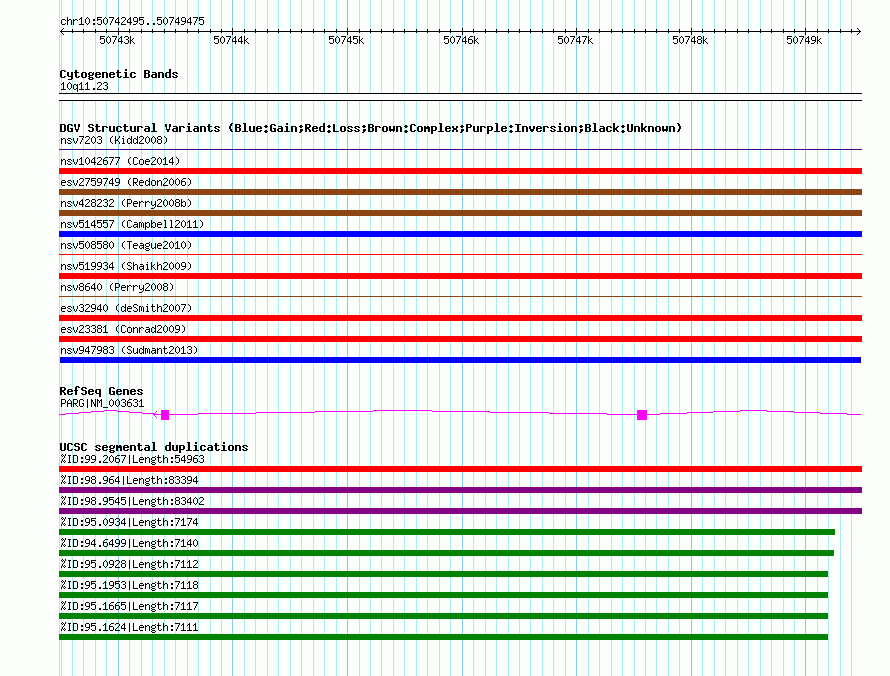Open the UCSC segmental duplications track title
Screen dimensions: 890x676
tap(154, 447)
